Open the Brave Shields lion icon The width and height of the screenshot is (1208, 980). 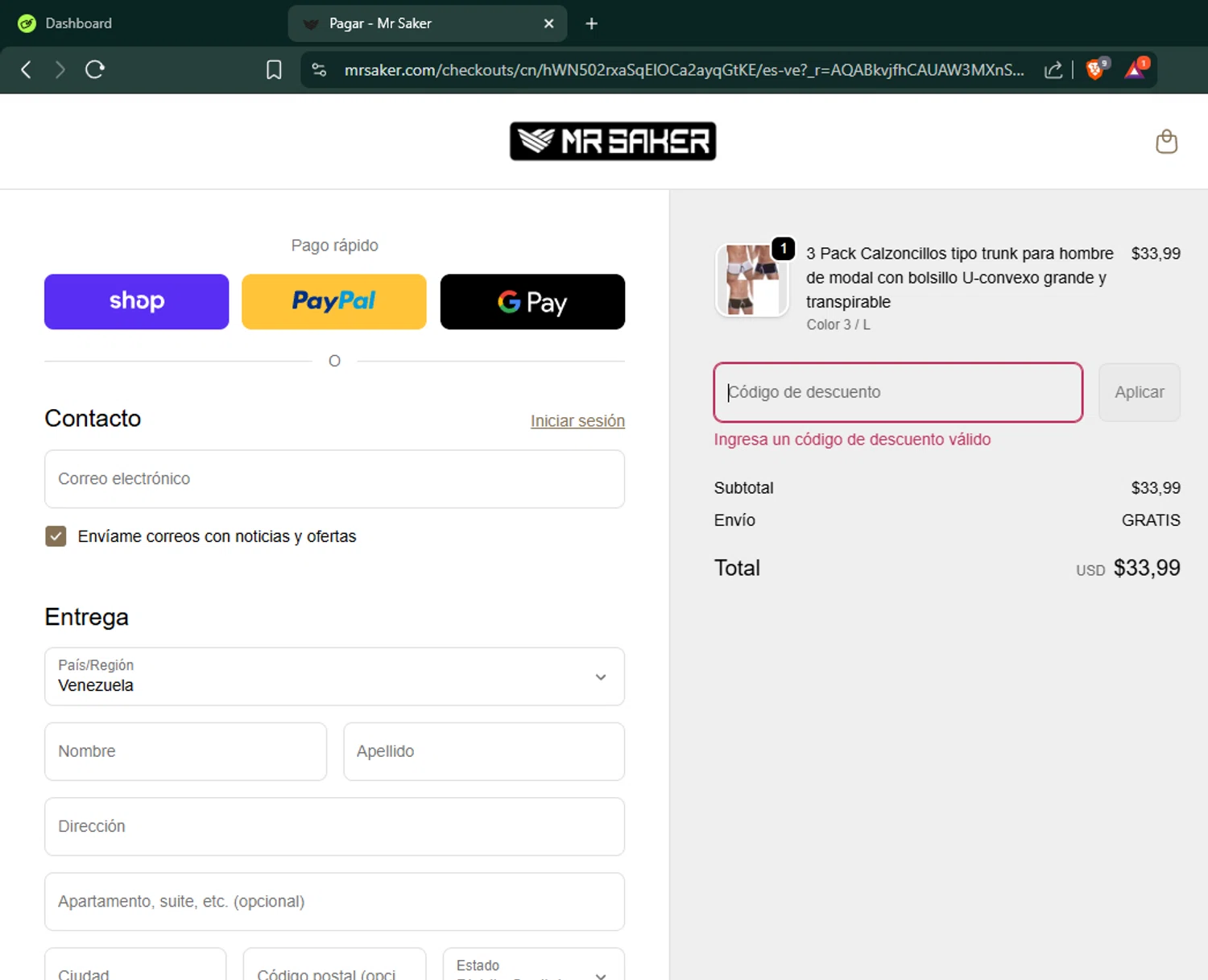1095,69
